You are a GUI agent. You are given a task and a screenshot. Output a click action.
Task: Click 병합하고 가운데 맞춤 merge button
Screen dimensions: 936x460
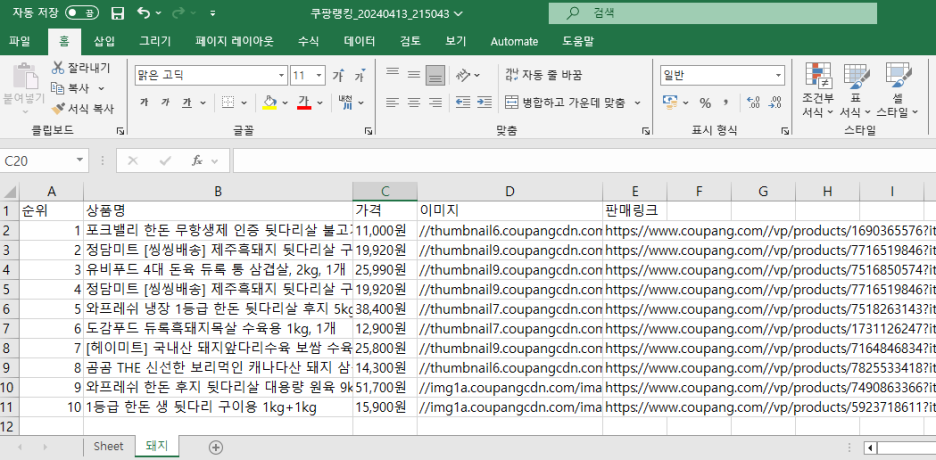[565, 103]
